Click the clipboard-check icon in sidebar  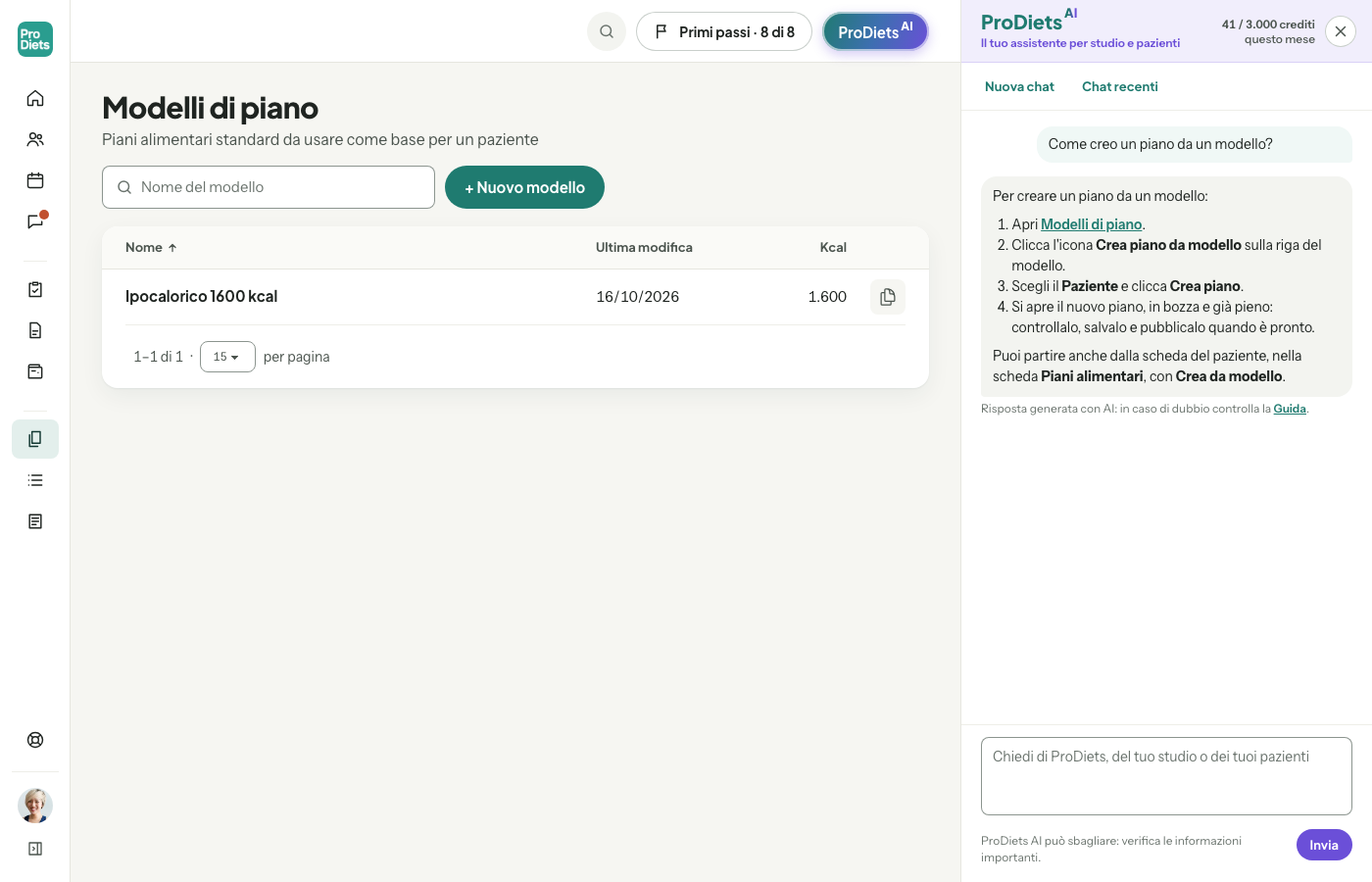click(x=35, y=289)
